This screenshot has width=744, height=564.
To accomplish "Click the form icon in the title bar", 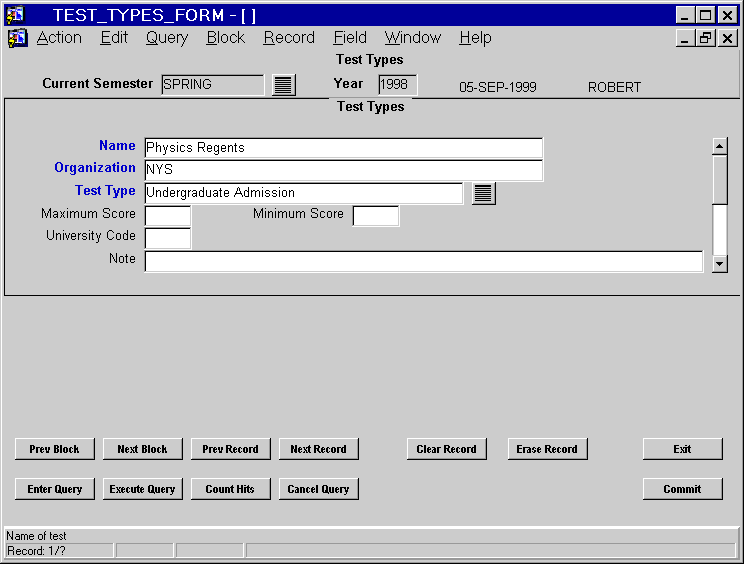I will 15,15.
